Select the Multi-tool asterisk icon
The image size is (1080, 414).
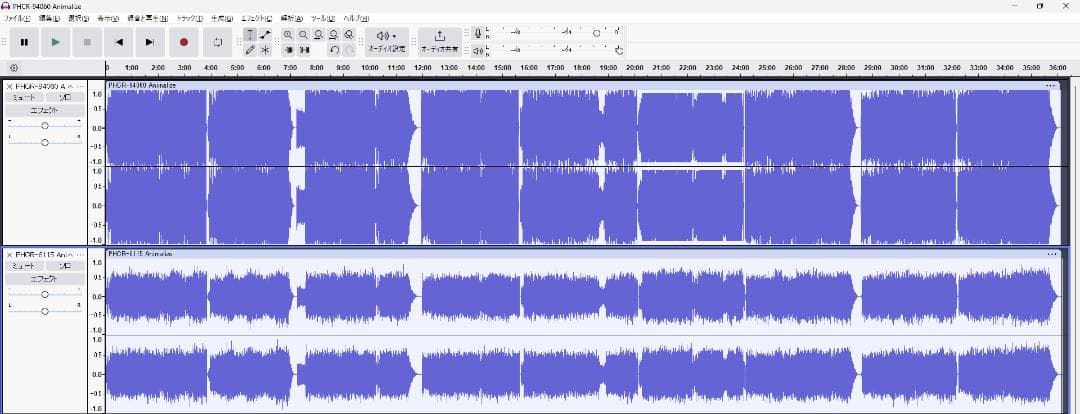(x=265, y=50)
